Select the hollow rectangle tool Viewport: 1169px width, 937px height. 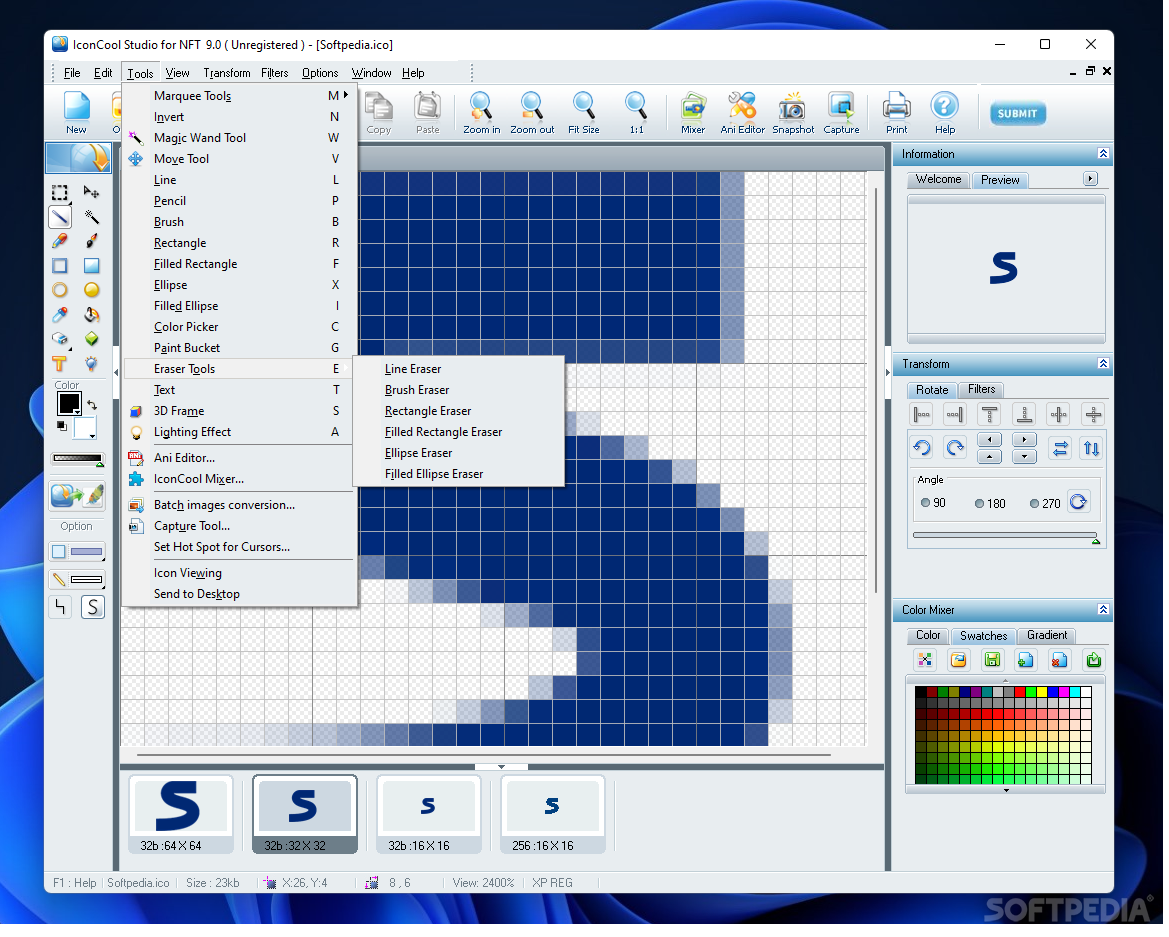click(x=60, y=266)
